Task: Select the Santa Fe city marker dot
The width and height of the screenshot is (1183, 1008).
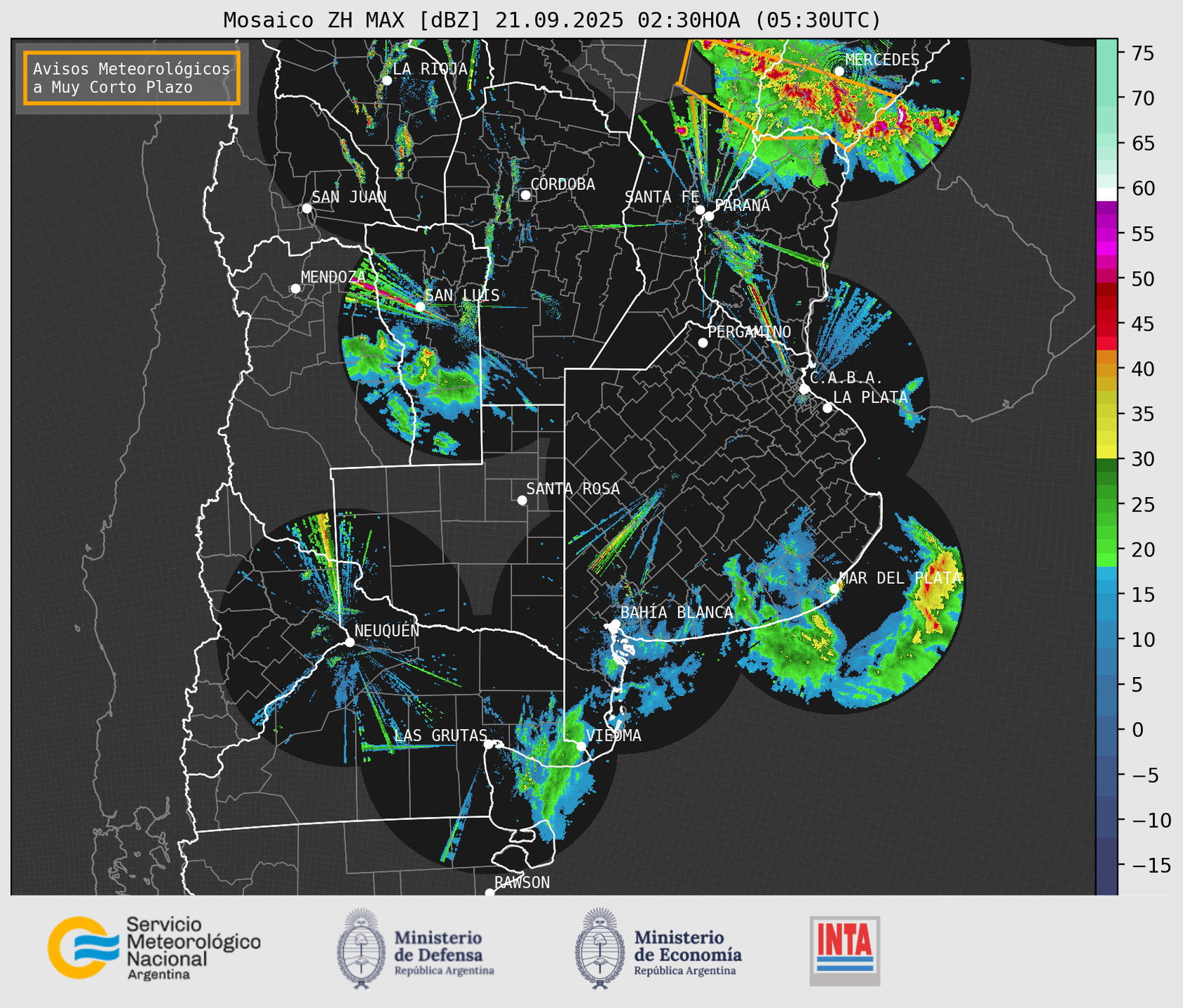Action: 700,210
